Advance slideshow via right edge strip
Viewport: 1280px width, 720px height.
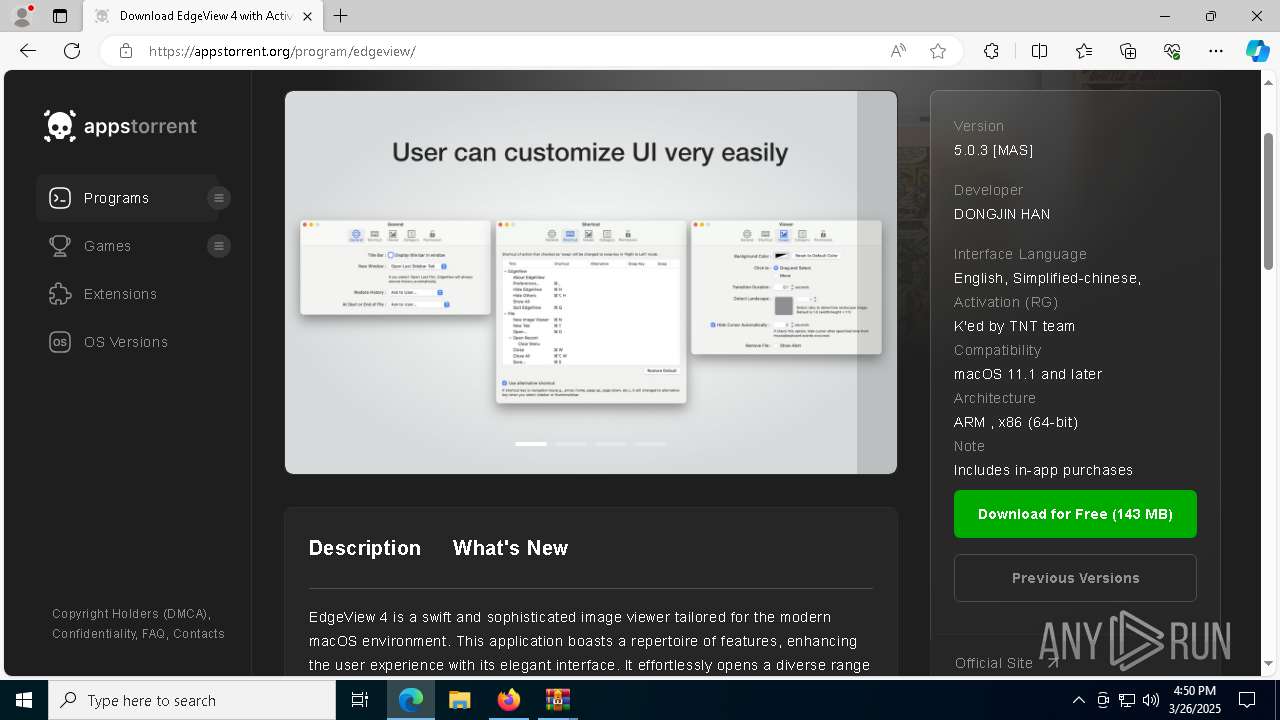tap(877, 283)
